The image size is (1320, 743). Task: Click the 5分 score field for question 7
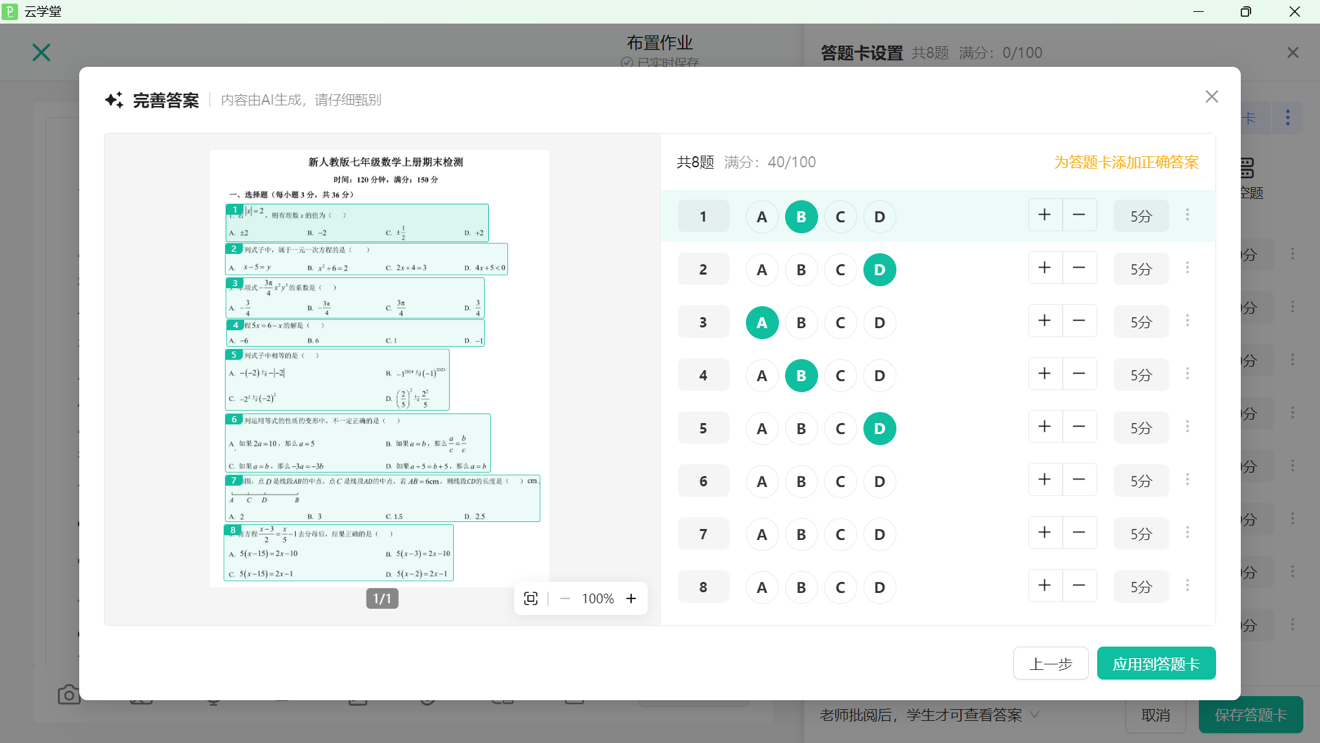pyautogui.click(x=1141, y=534)
